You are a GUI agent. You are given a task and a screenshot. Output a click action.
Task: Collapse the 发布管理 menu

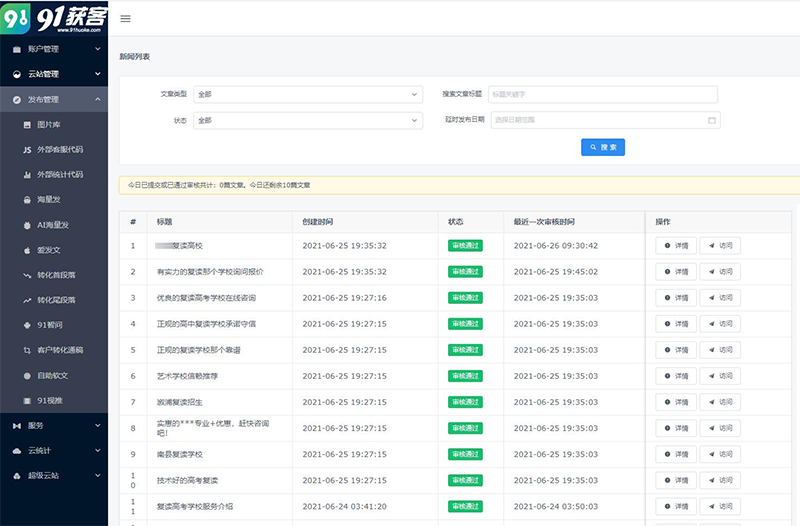click(54, 99)
